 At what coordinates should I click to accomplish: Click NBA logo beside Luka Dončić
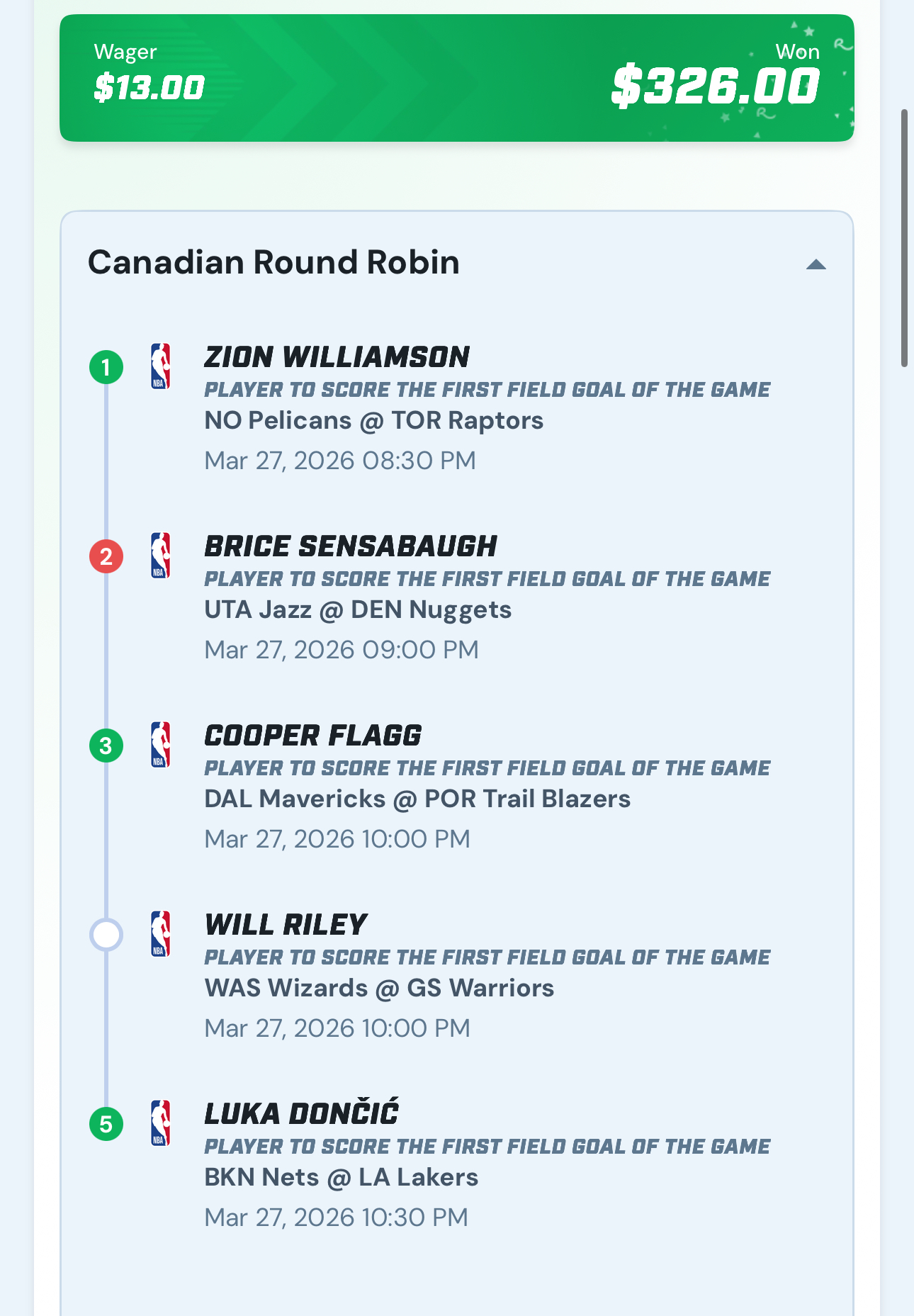[x=161, y=1123]
